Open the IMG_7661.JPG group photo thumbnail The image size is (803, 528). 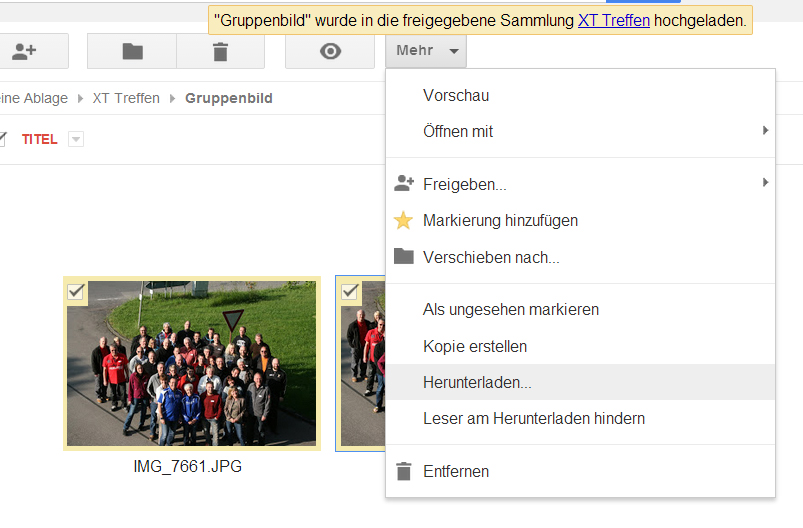191,364
